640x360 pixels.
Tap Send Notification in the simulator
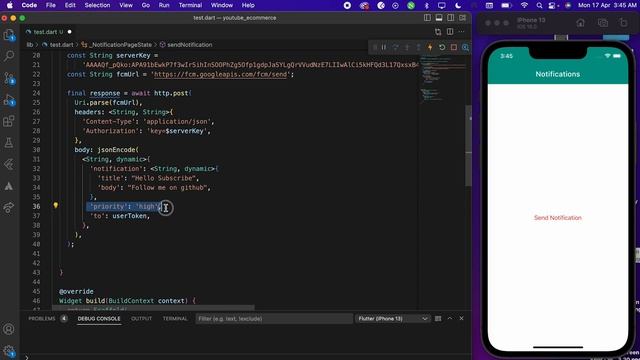pyautogui.click(x=558, y=218)
